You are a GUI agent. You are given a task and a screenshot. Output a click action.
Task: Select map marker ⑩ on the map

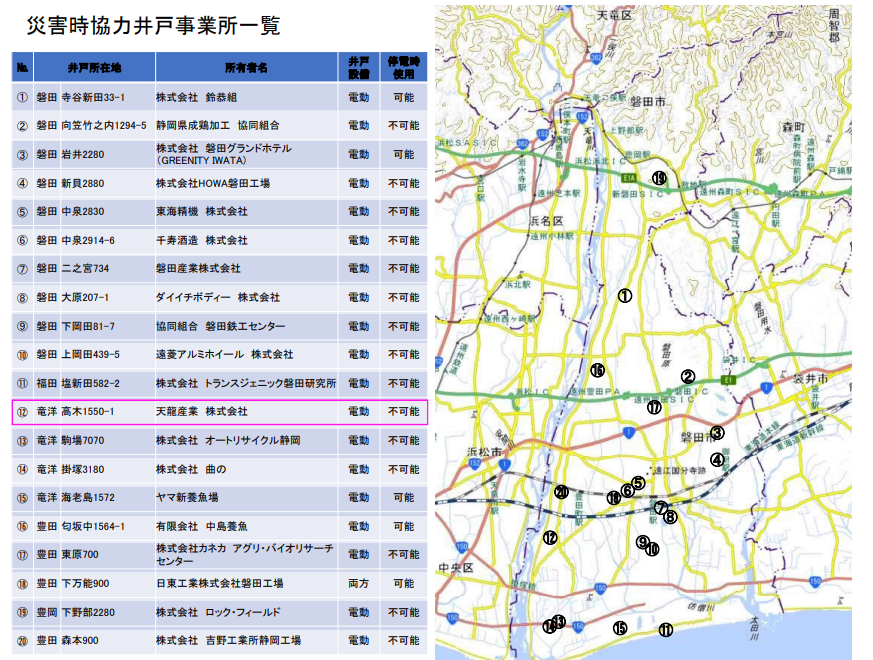tap(652, 549)
